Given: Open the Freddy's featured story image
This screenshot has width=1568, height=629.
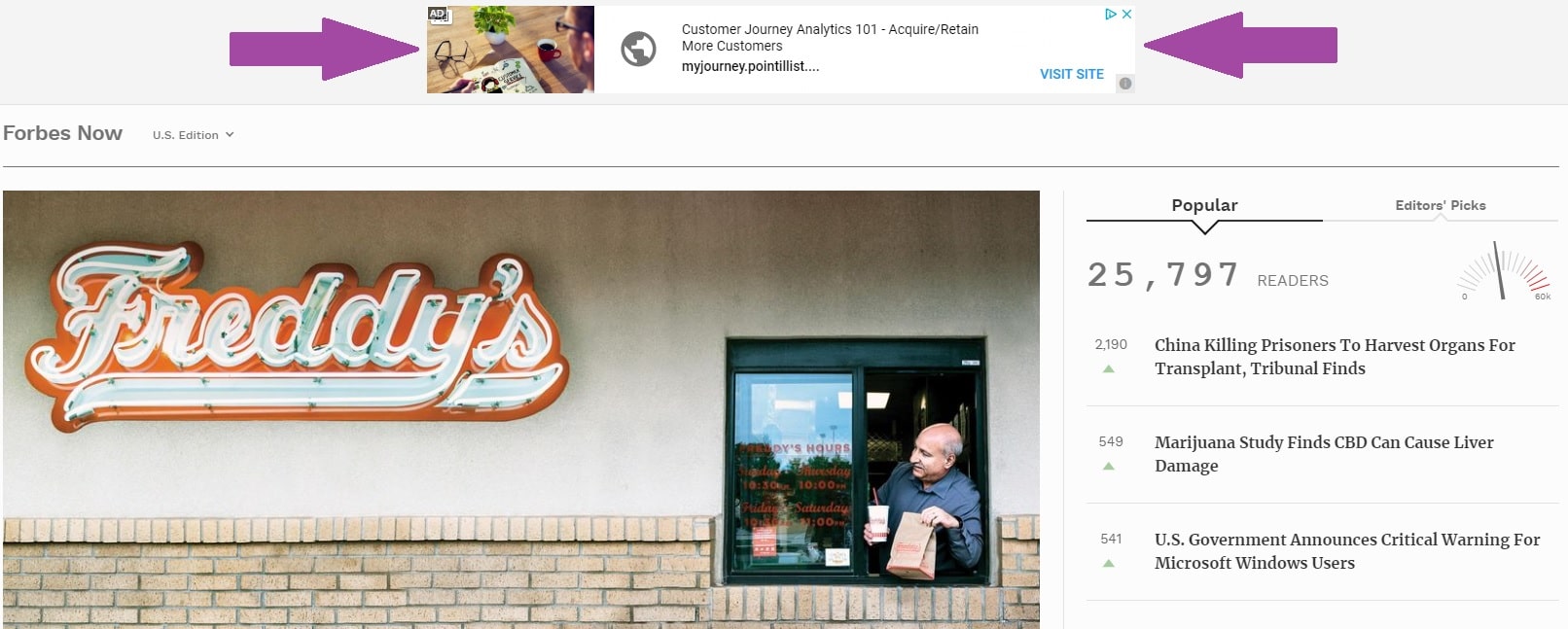Looking at the screenshot, I should pos(521,409).
